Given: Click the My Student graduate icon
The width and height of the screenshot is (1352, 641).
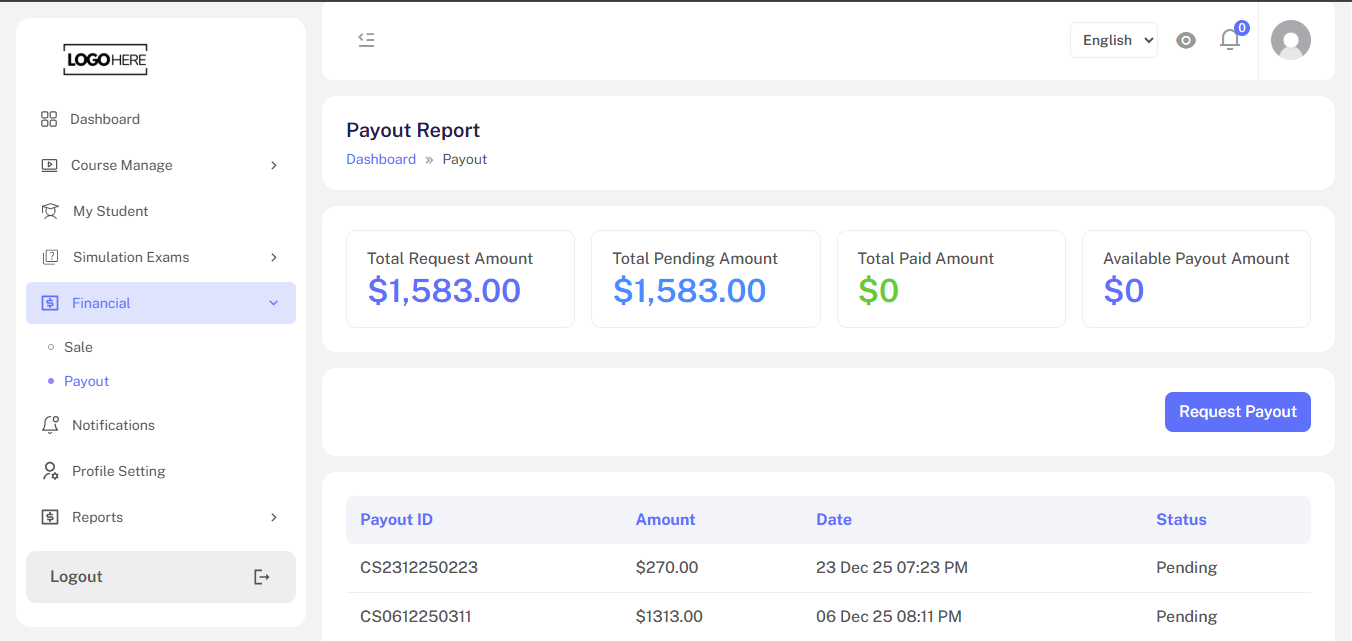Looking at the screenshot, I should coord(50,211).
